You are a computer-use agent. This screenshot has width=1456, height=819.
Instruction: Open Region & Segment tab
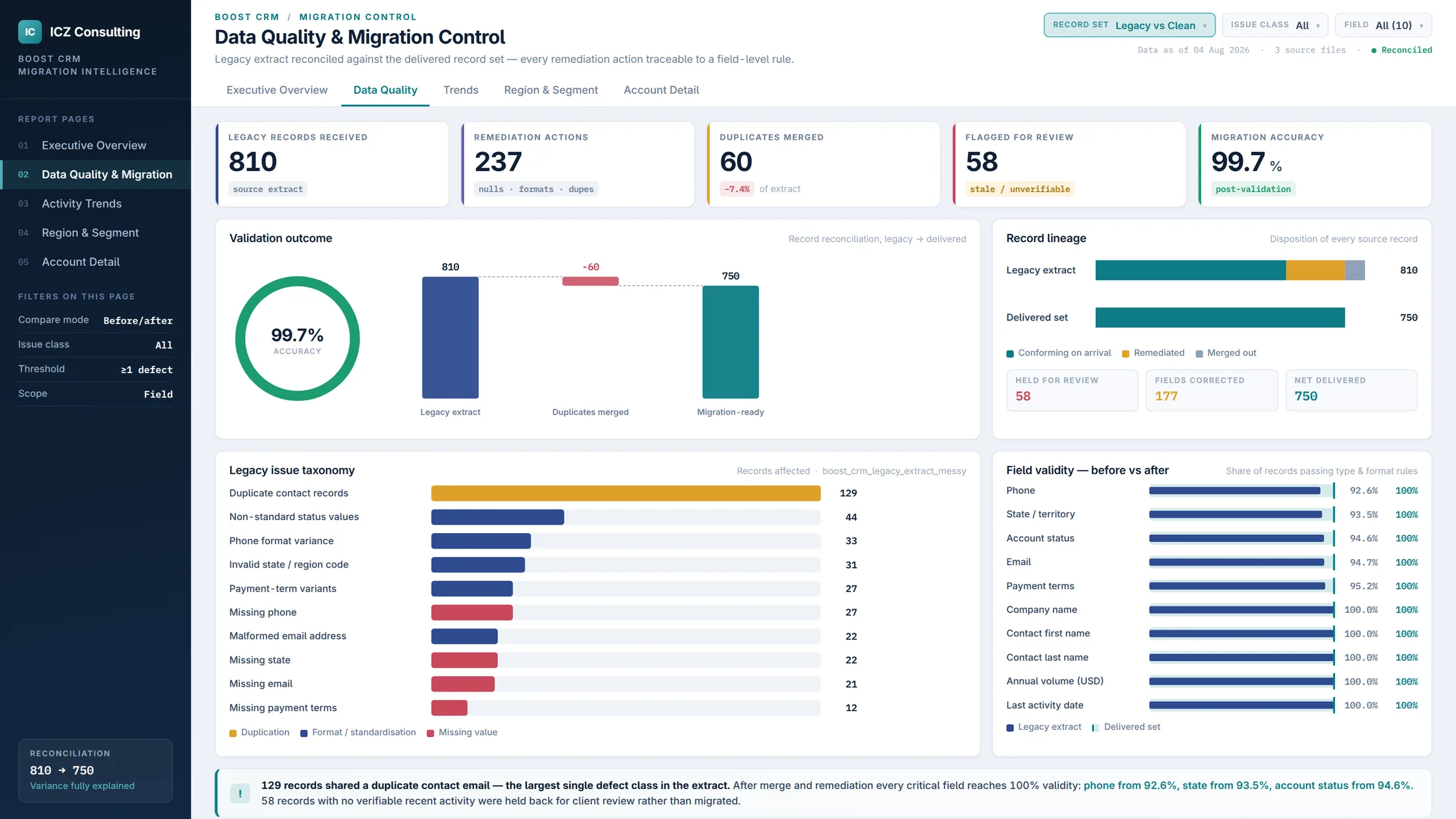tap(551, 90)
